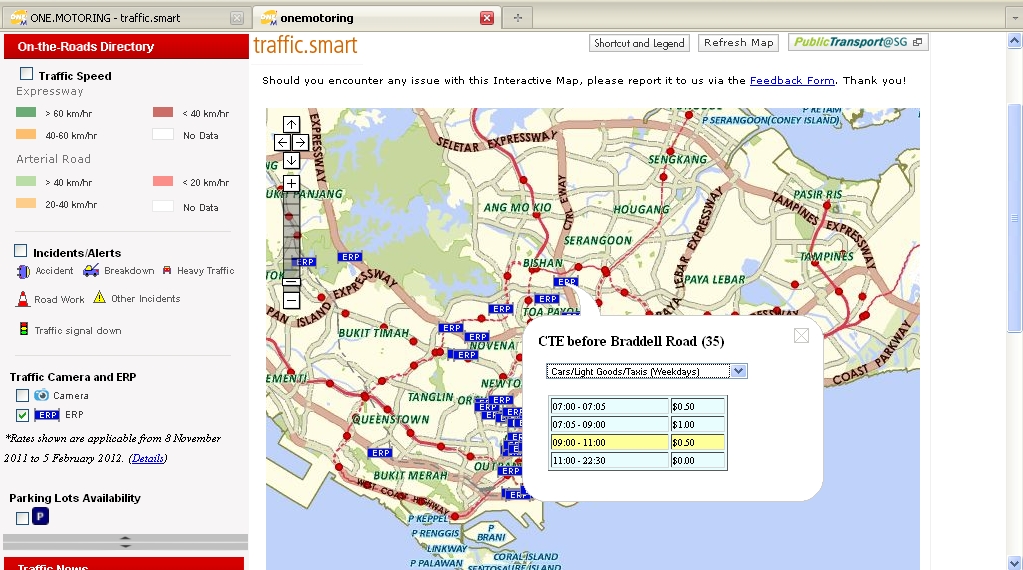This screenshot has height=570, width=1023.
Task: Click the external link icon on PublicTransport@SG
Action: tap(917, 42)
